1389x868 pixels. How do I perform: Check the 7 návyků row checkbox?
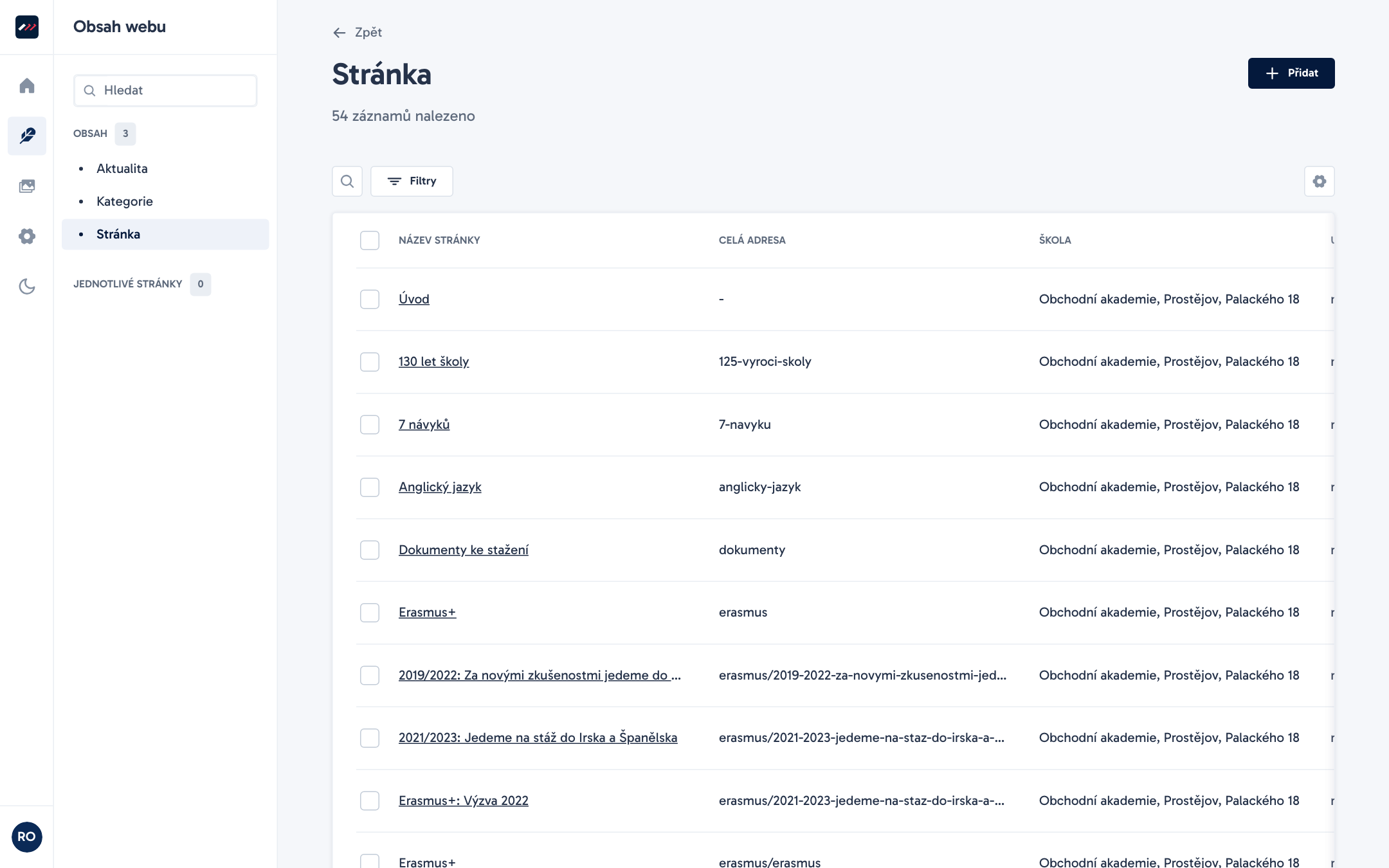(x=370, y=424)
